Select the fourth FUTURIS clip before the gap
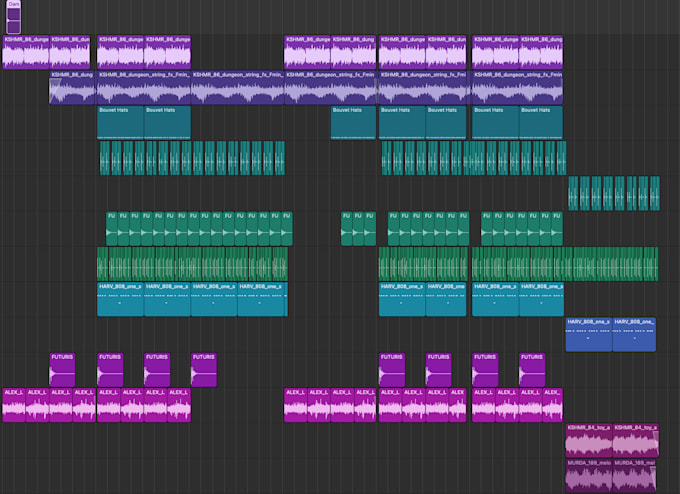This screenshot has height=494, width=680. (x=204, y=370)
